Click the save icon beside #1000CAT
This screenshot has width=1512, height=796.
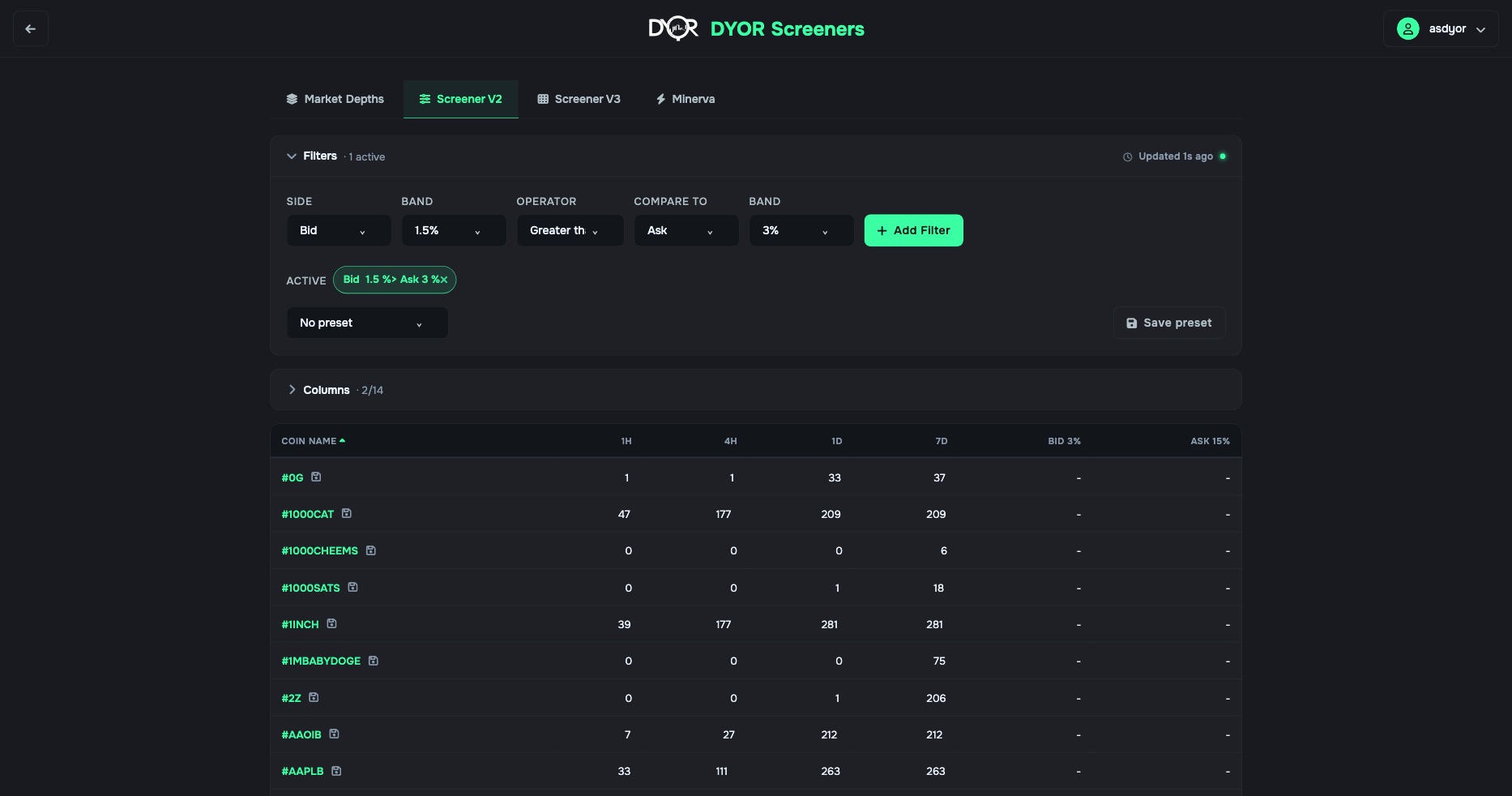point(347,513)
